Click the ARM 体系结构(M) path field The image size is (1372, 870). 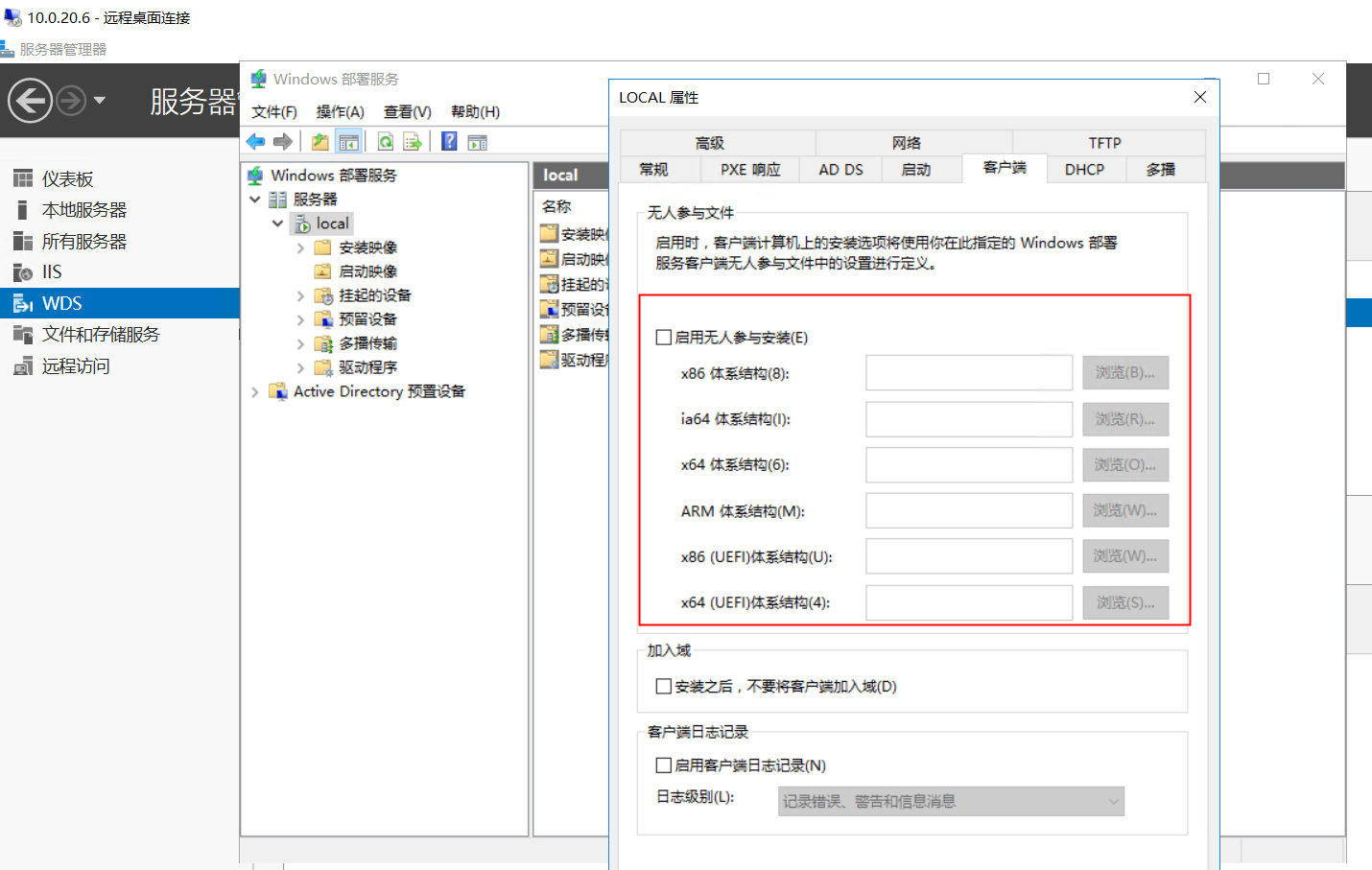[969, 511]
